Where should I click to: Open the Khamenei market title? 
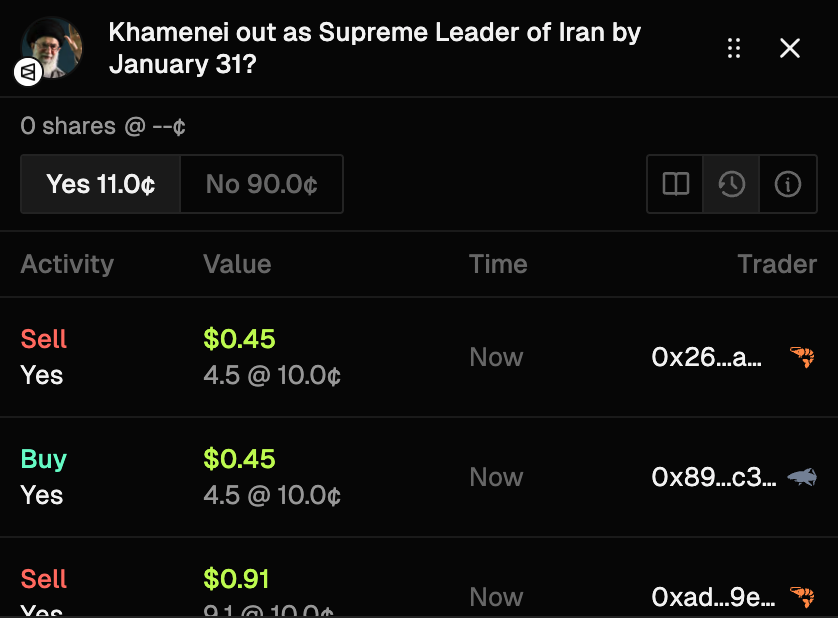[x=375, y=48]
